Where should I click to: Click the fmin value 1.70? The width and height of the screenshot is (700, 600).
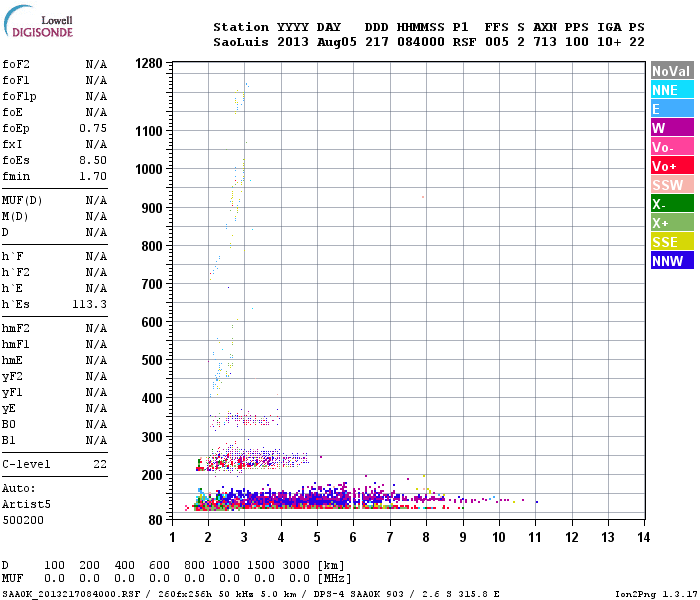[93, 176]
